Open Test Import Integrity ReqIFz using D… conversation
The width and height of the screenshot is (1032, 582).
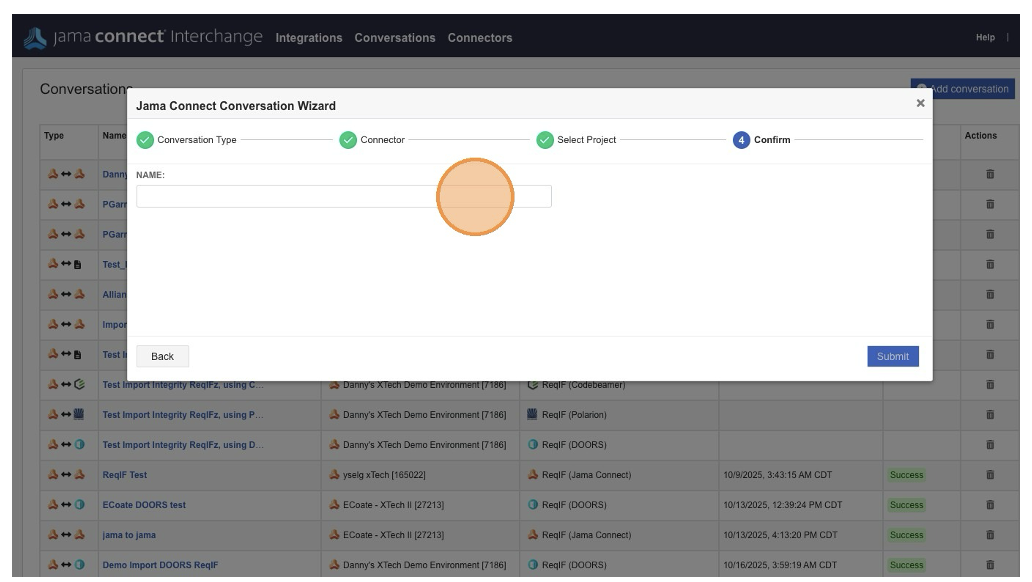click(x=183, y=444)
